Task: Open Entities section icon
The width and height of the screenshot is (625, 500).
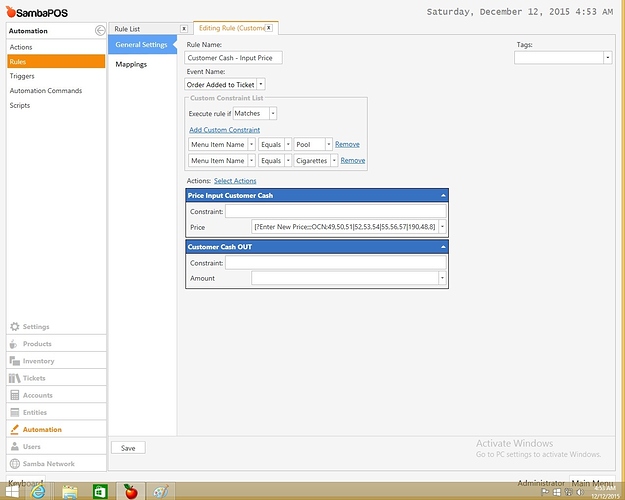Action: coord(15,412)
